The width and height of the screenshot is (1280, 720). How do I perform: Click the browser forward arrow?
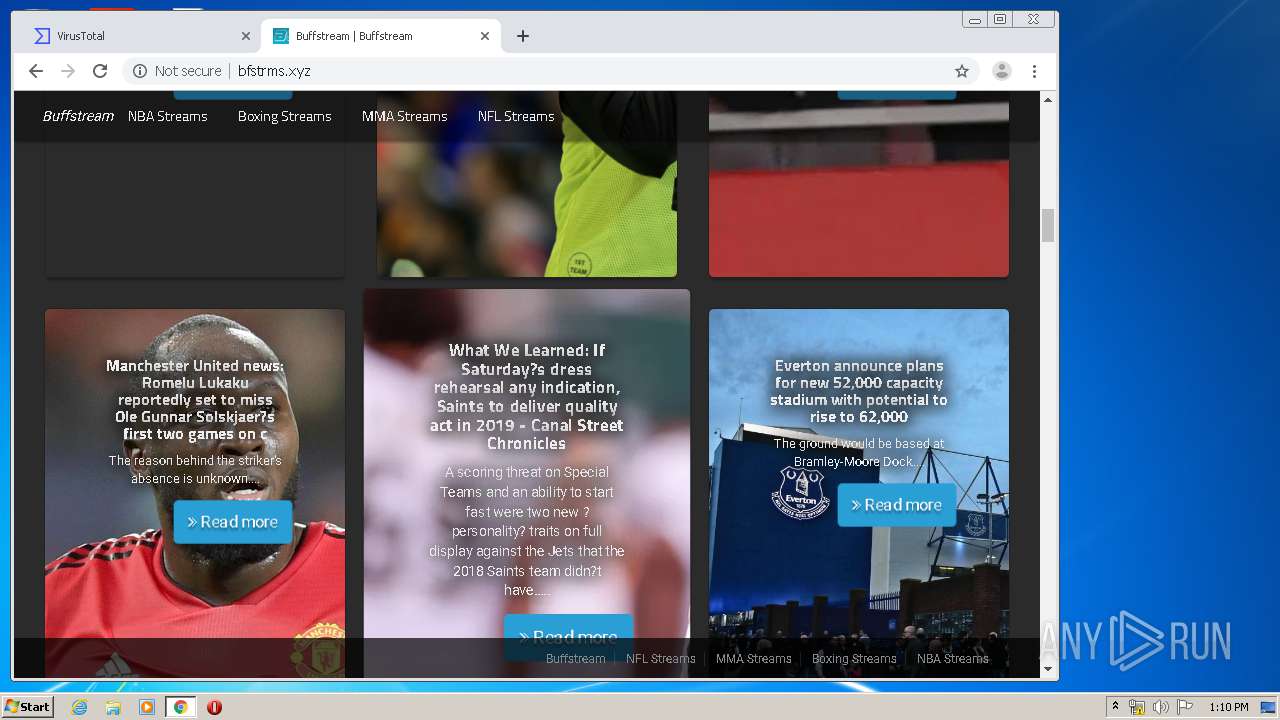[68, 71]
